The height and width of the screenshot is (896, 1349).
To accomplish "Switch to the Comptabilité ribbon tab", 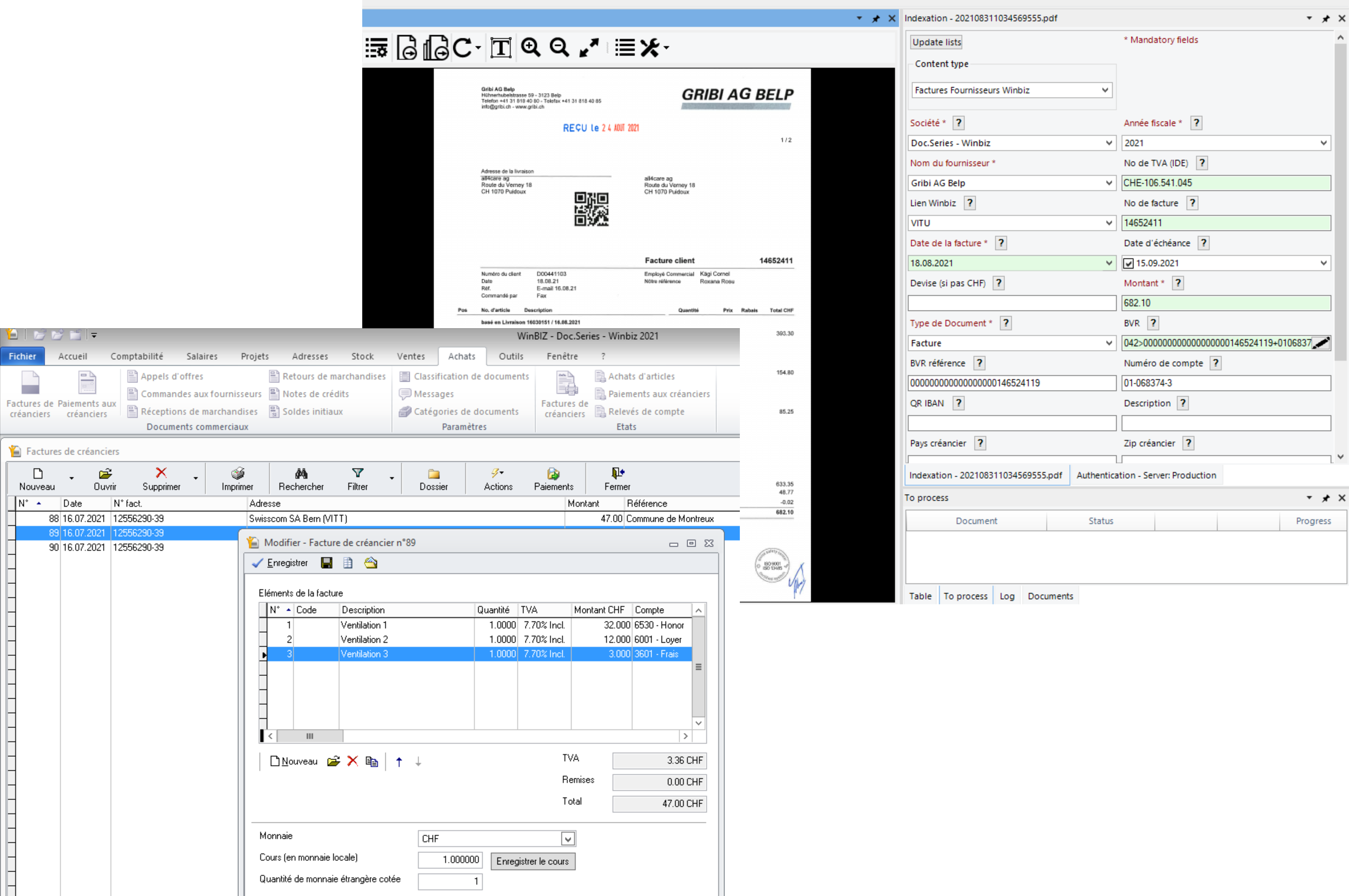I will point(137,356).
